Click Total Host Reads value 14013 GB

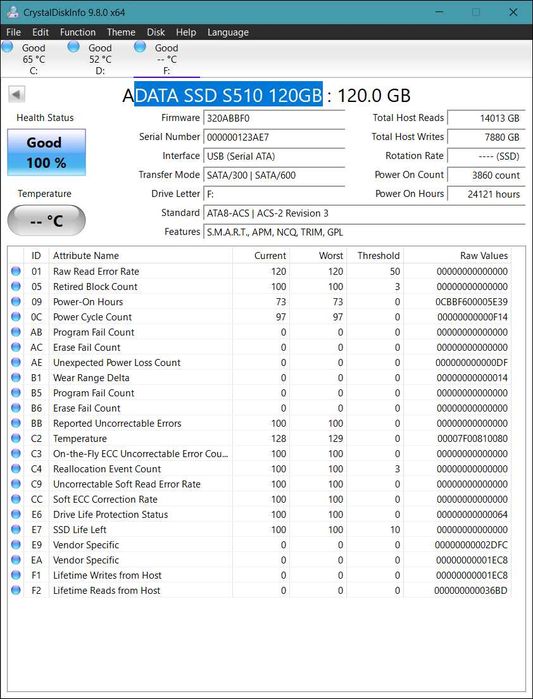tap(486, 119)
